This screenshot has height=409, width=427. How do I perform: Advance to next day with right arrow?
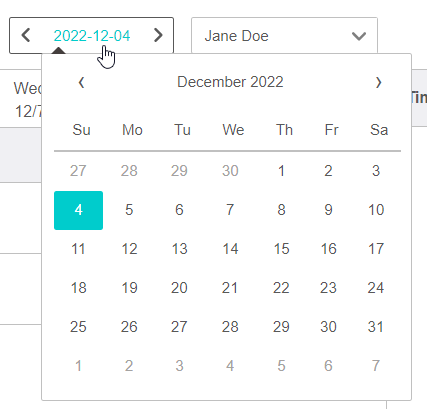(158, 35)
